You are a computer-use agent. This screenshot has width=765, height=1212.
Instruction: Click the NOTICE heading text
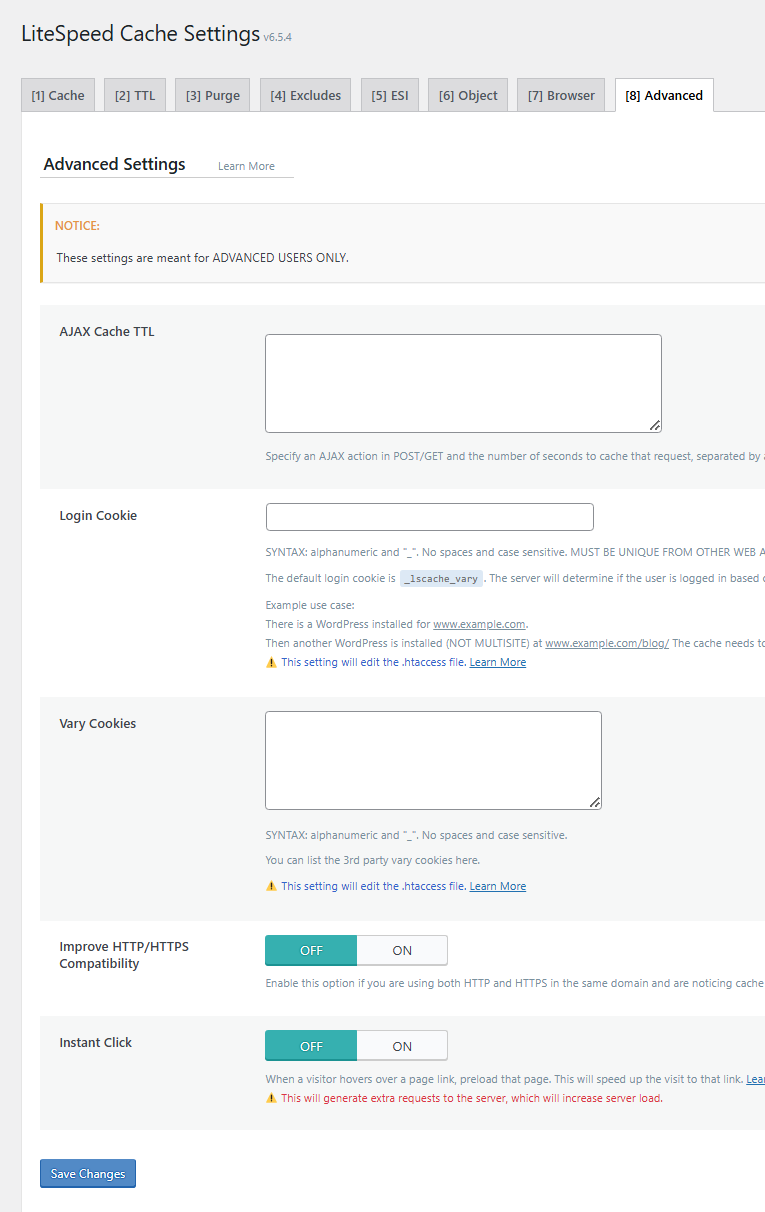tap(77, 226)
